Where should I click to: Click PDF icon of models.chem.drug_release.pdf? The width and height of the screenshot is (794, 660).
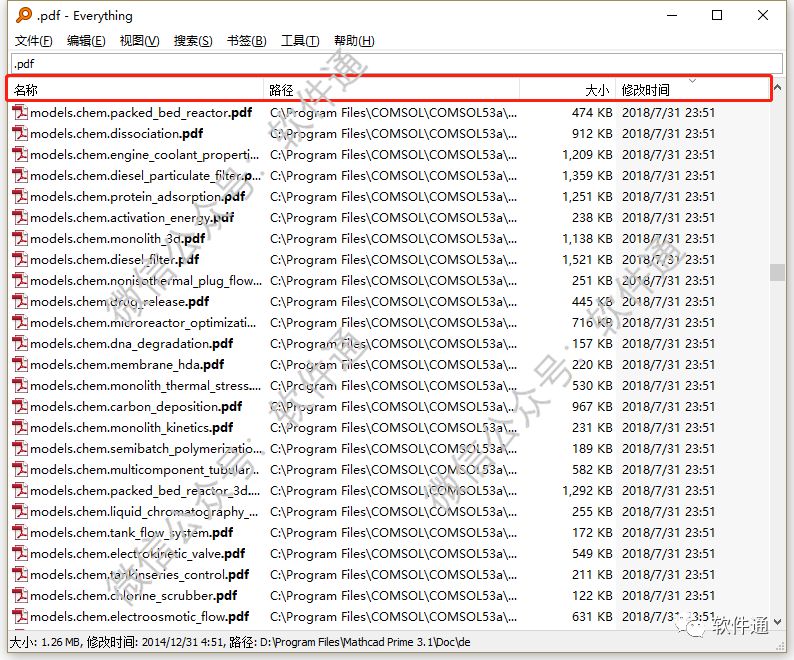tap(20, 301)
